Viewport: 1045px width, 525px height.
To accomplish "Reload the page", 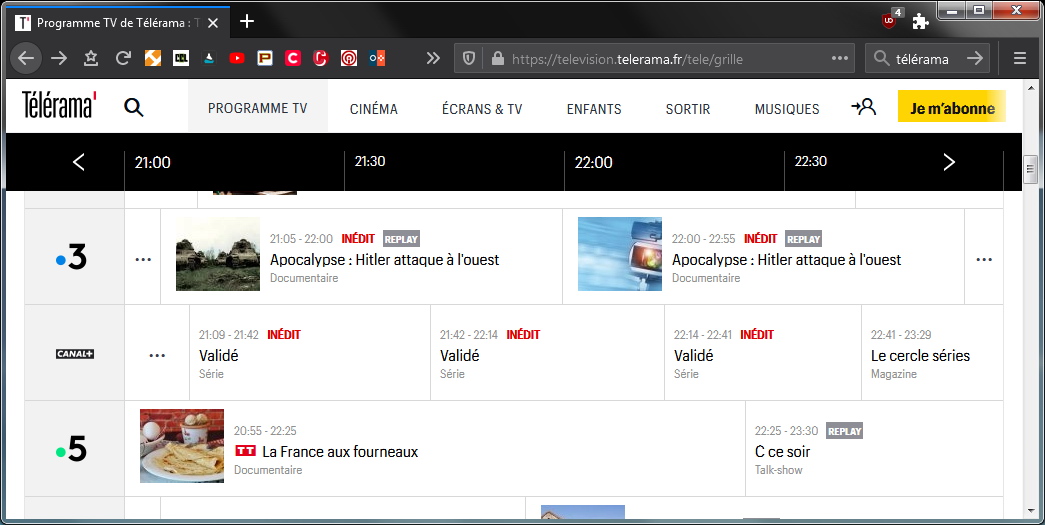I will click(x=123, y=58).
